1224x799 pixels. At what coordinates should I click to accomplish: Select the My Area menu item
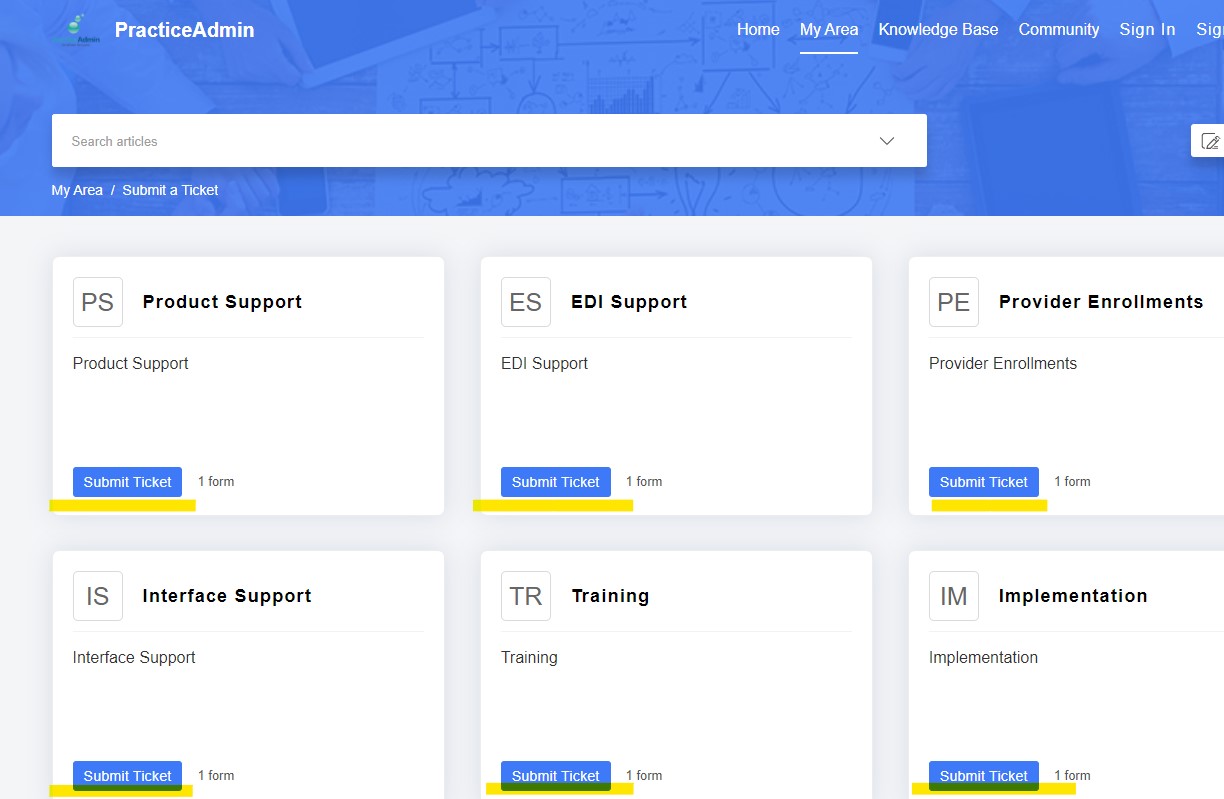829,30
